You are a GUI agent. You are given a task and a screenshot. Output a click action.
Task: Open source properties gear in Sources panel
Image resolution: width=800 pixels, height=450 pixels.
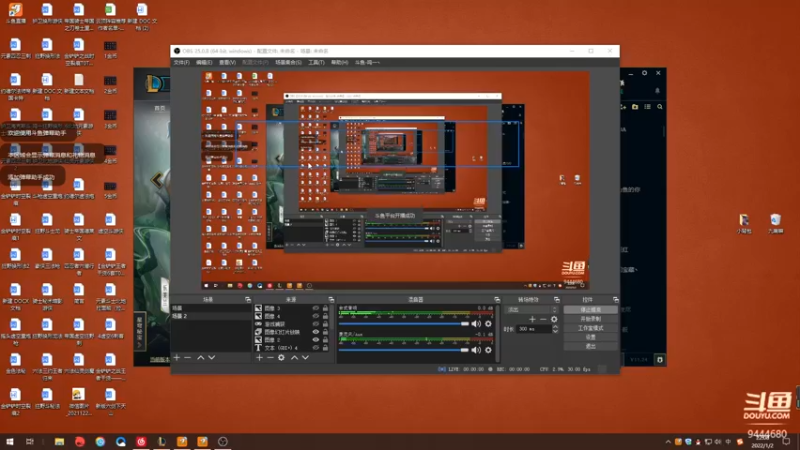coord(281,358)
